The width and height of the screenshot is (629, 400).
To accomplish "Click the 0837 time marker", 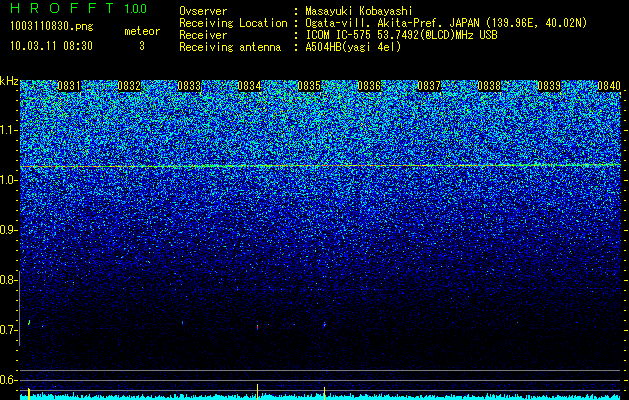I will (x=429, y=86).
